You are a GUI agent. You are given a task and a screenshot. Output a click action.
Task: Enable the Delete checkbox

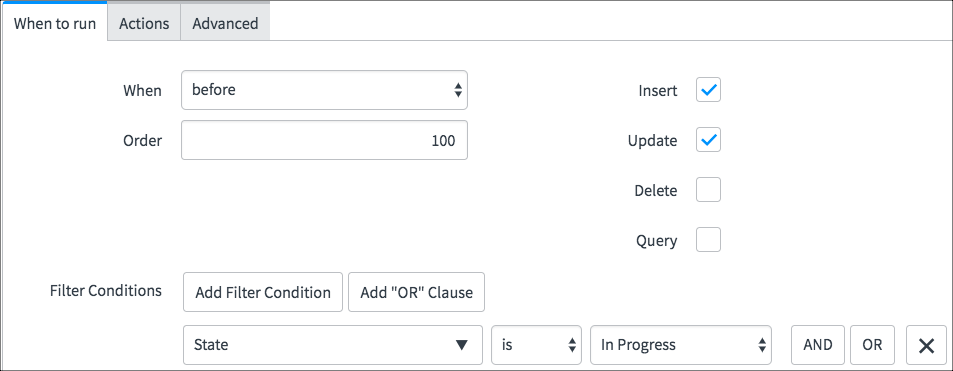(708, 190)
